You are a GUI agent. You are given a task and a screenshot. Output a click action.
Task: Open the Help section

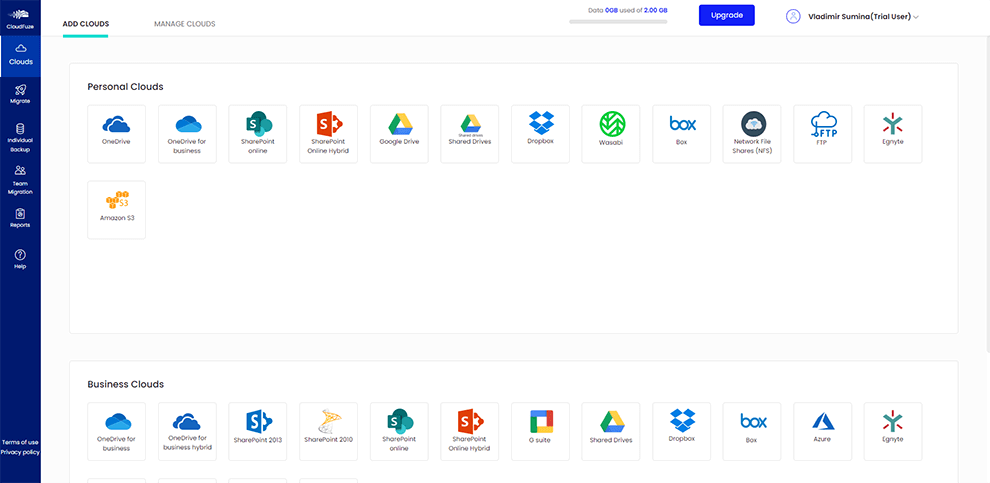tap(20, 259)
